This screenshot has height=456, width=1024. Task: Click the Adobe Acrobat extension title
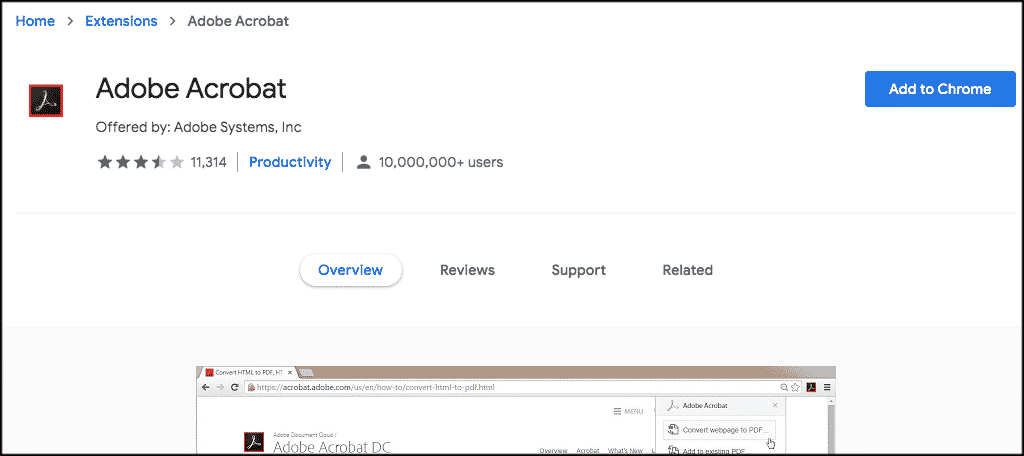191,88
